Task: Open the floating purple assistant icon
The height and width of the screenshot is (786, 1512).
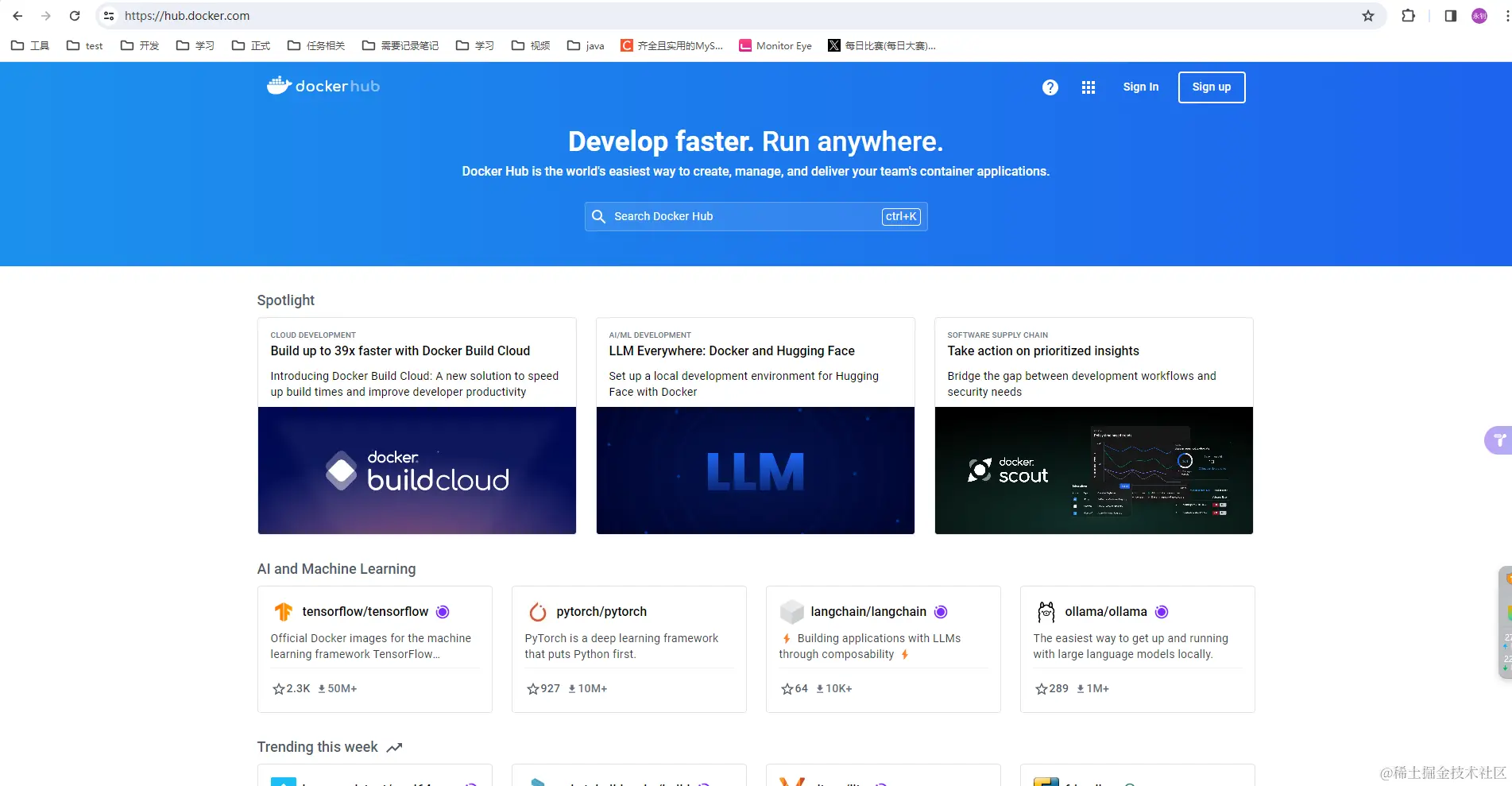Action: click(x=1499, y=439)
